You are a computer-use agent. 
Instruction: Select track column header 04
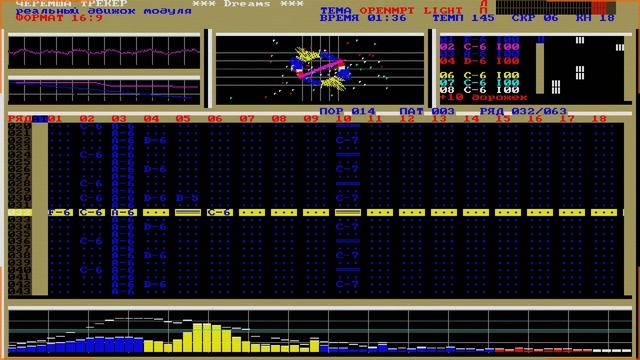(x=151, y=119)
